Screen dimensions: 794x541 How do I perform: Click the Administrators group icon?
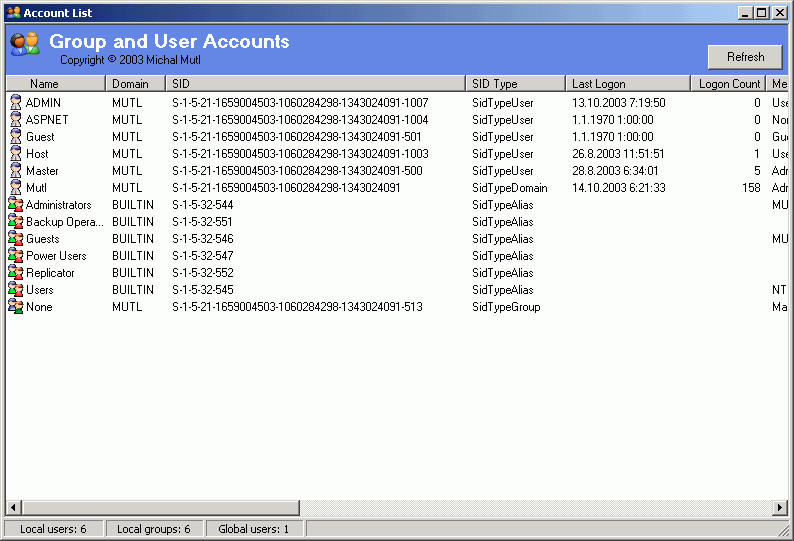[x=15, y=204]
